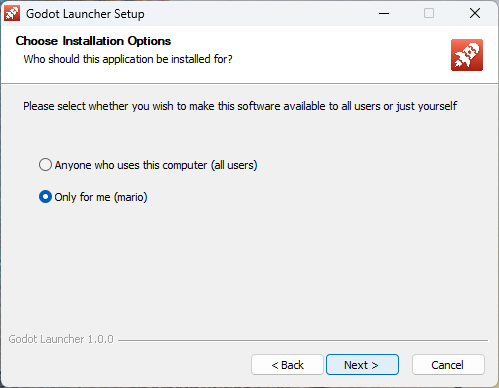Cancel the Godot Launcher installation
Viewport: 499px width, 388px height.
(x=448, y=365)
